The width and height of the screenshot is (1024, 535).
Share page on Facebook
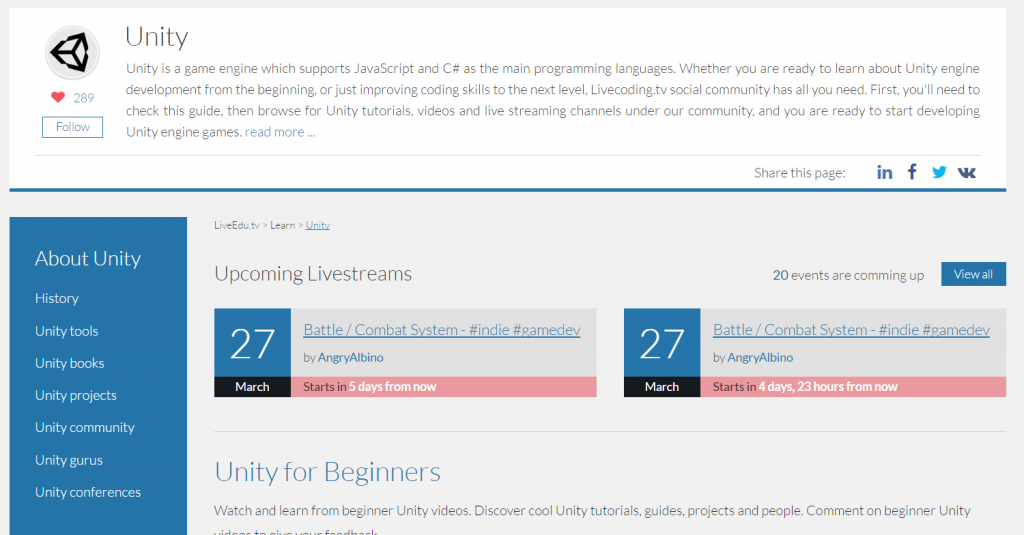tap(912, 172)
